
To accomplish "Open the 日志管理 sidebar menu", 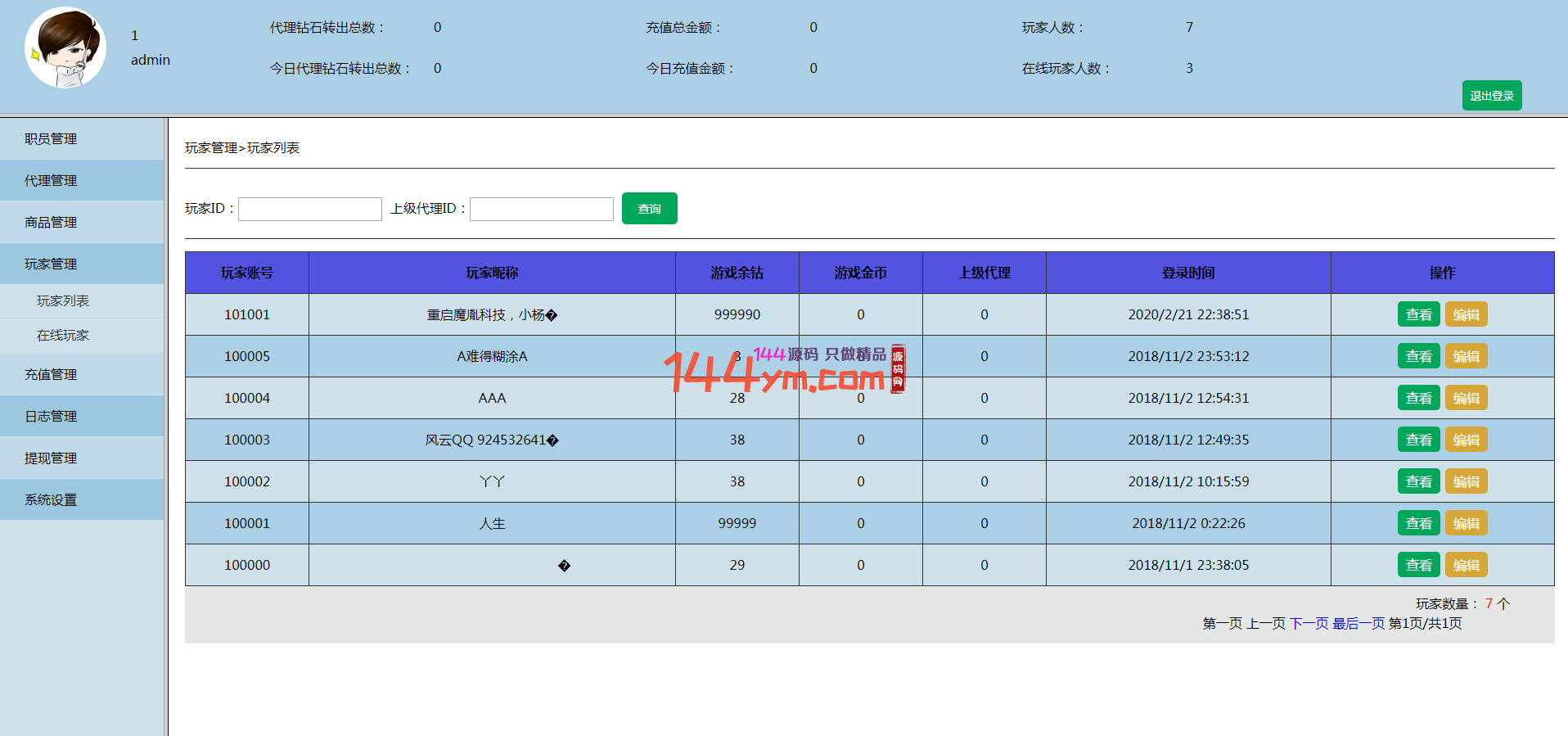I will tap(51, 417).
